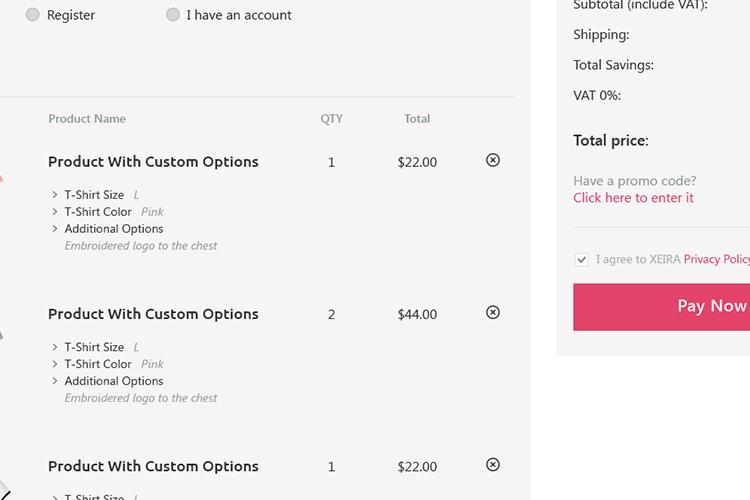Toggle the Privacy Policy agreement checkbox
Screen dimensions: 750x500
[582, 260]
